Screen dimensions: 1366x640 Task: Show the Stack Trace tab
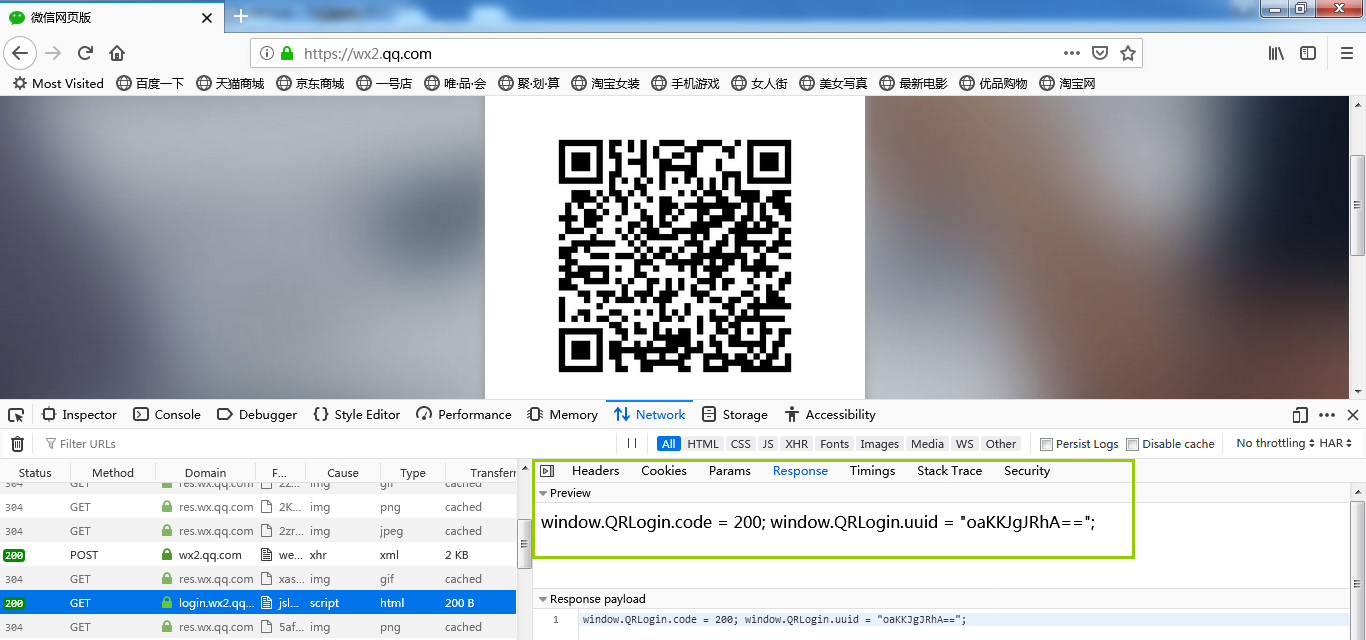point(950,471)
